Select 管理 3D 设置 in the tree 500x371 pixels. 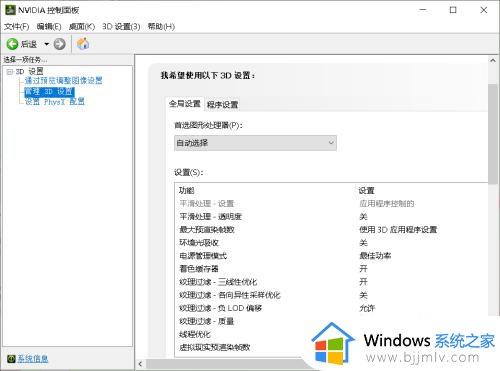[x=49, y=91]
